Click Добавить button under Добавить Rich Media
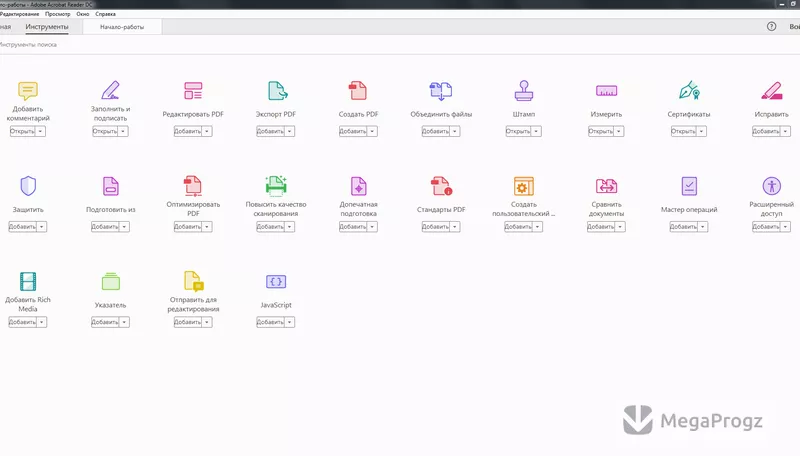This screenshot has height=456, width=800. [x=22, y=322]
